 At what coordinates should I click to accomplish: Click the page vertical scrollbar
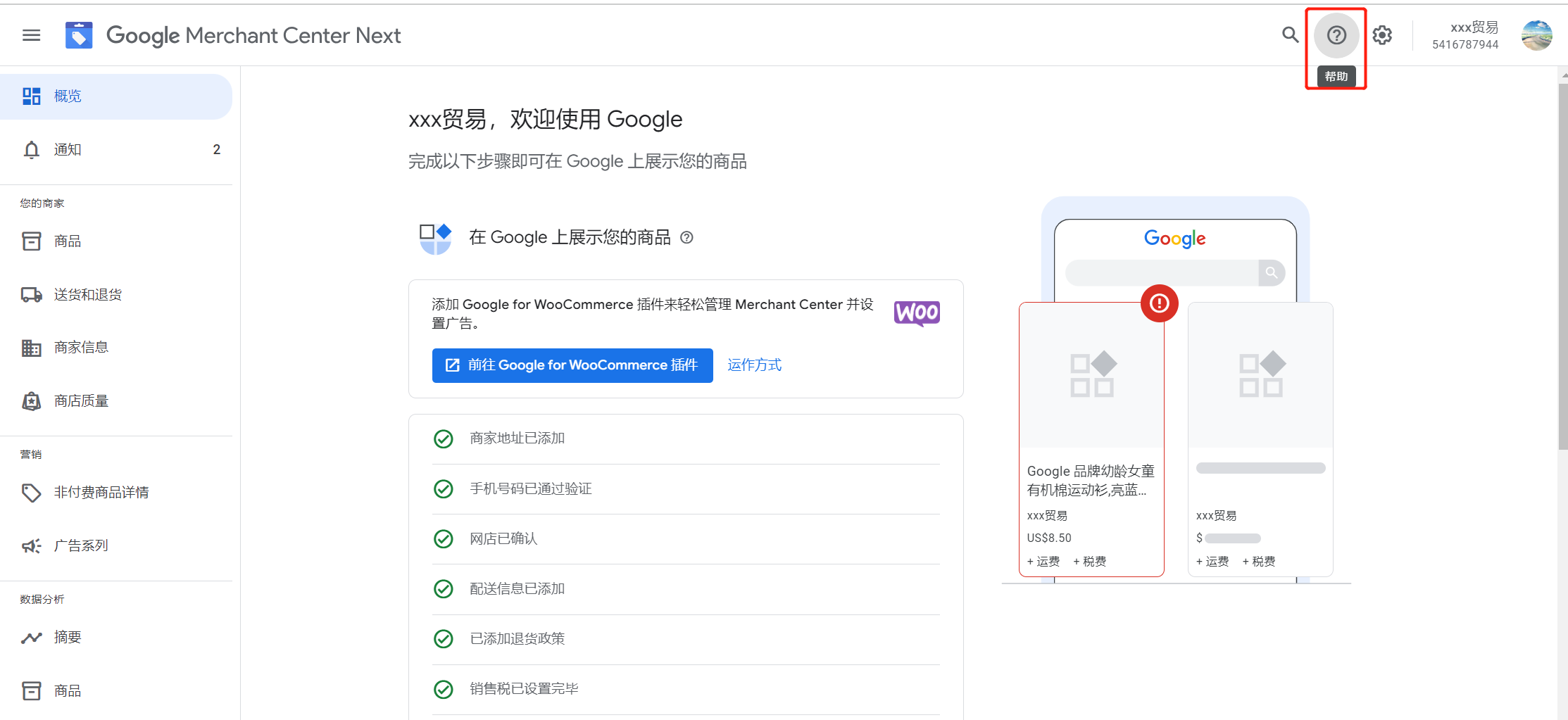(x=1563, y=267)
